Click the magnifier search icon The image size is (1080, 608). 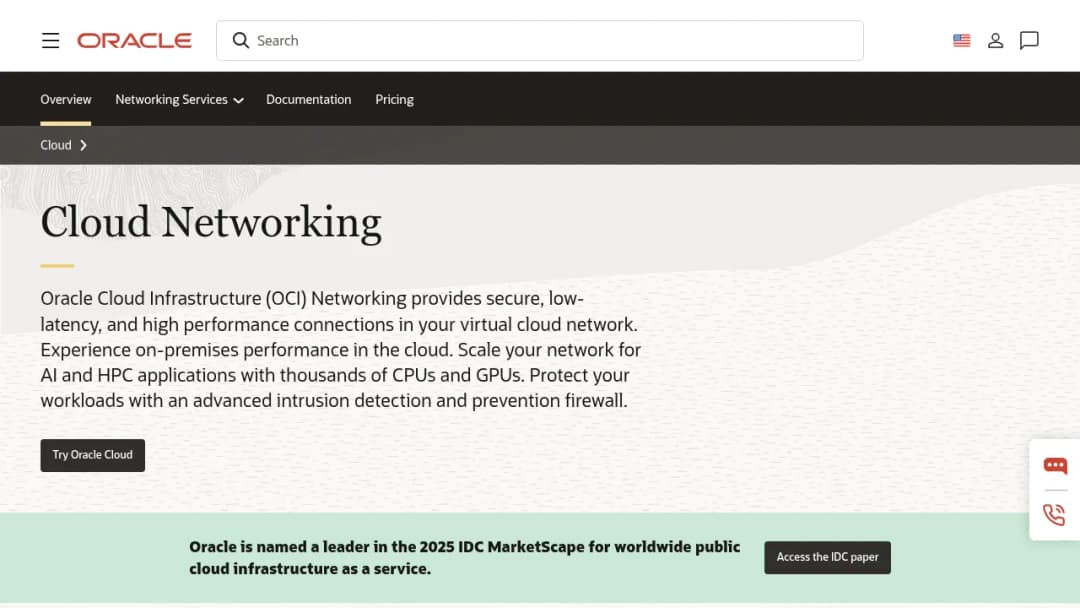240,41
